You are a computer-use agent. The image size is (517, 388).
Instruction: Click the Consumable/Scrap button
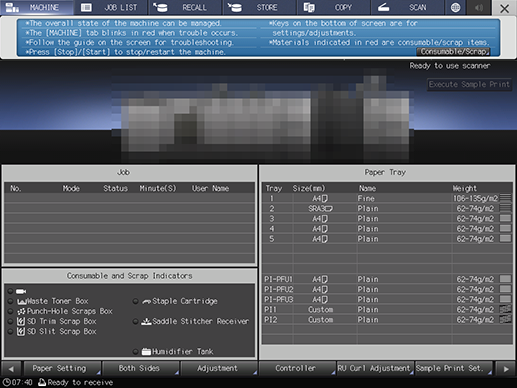pyautogui.click(x=453, y=52)
